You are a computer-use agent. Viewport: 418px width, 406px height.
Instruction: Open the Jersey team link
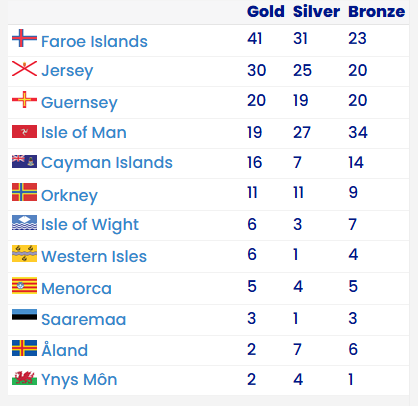pyautogui.click(x=67, y=71)
